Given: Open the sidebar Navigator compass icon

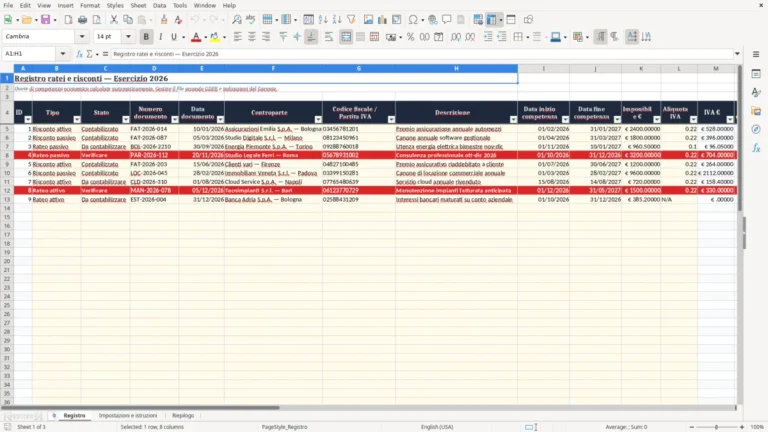Looking at the screenshot, I should (756, 129).
